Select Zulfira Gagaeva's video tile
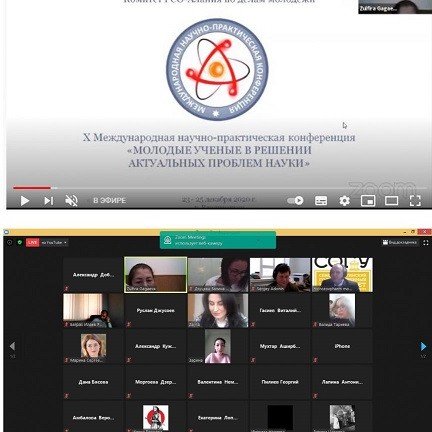Viewport: 432px width, 432px height. point(155,275)
